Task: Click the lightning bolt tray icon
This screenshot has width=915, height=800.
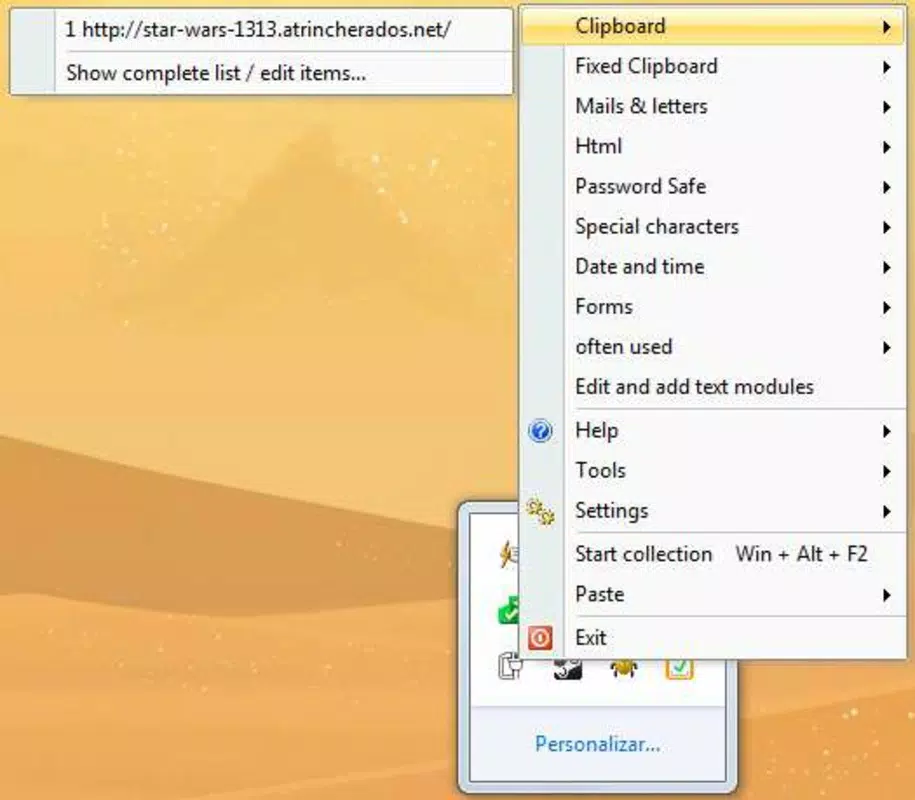Action: point(508,554)
